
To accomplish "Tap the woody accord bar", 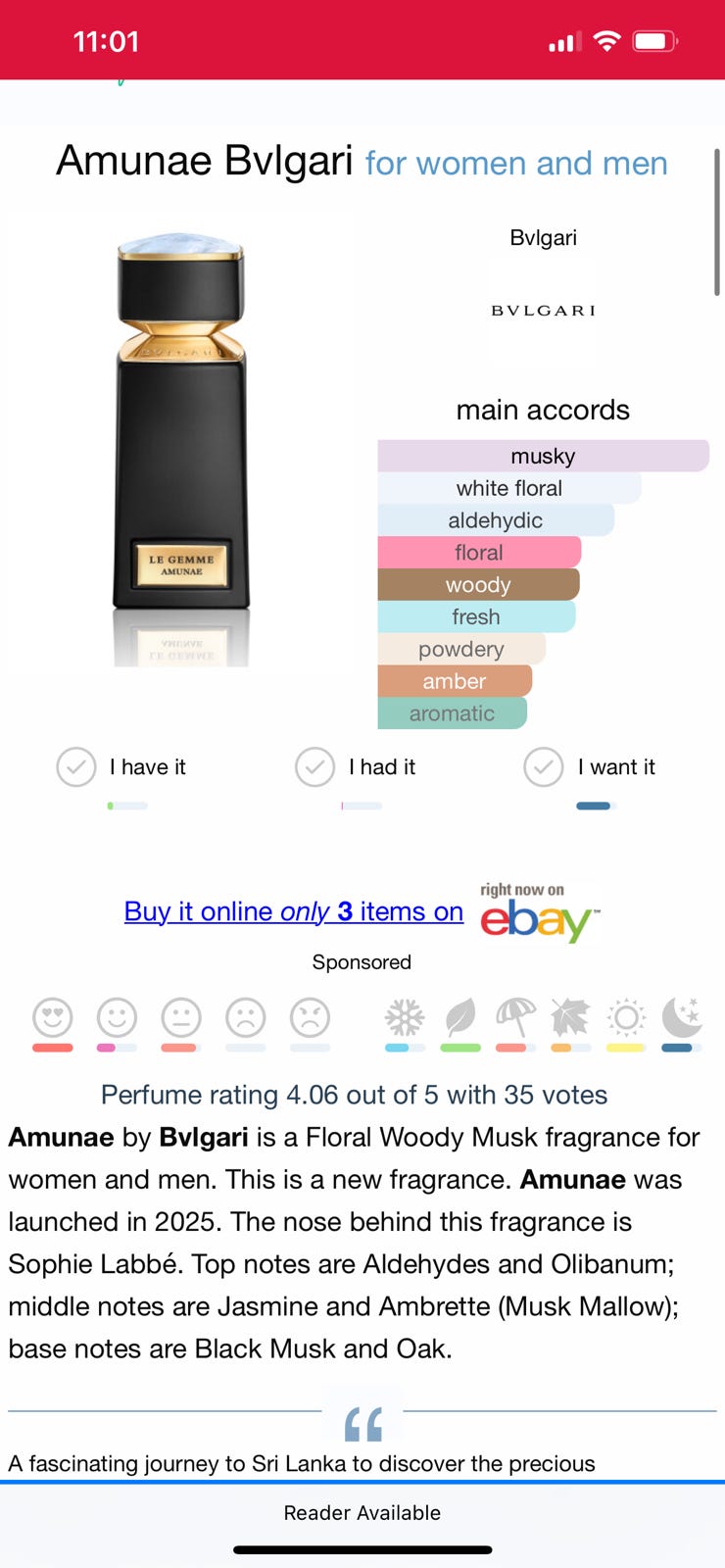I will coord(478,585).
